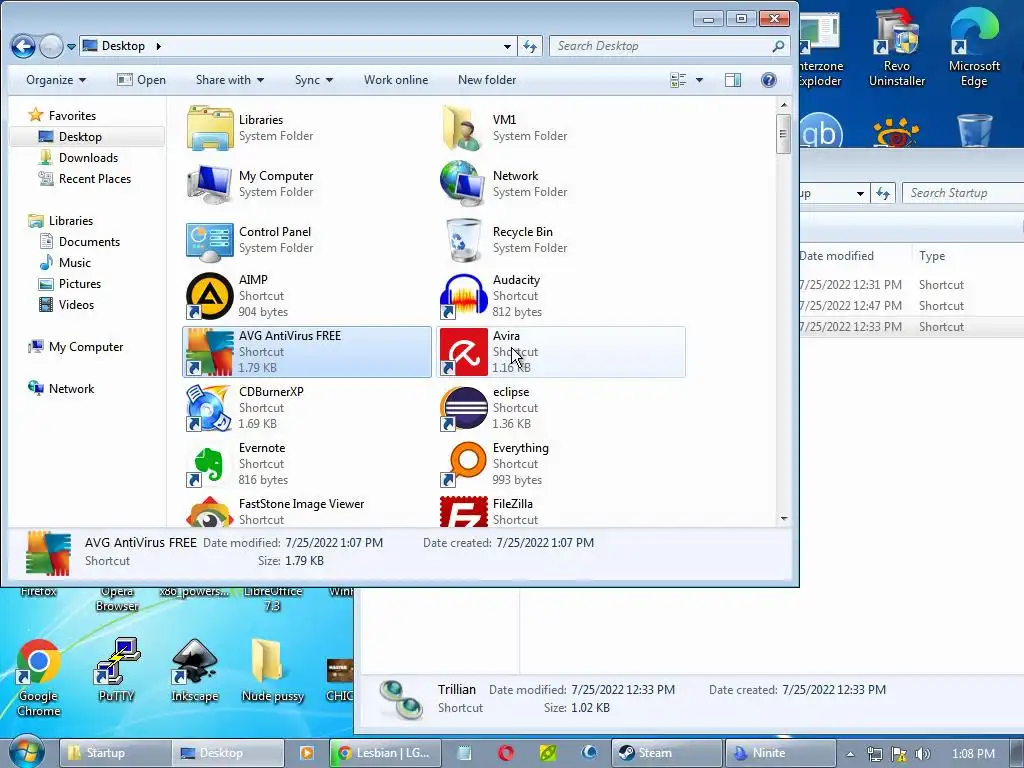This screenshot has height=768, width=1024.
Task: Click the taskbar clock showing 1:08 PM
Action: click(x=973, y=754)
